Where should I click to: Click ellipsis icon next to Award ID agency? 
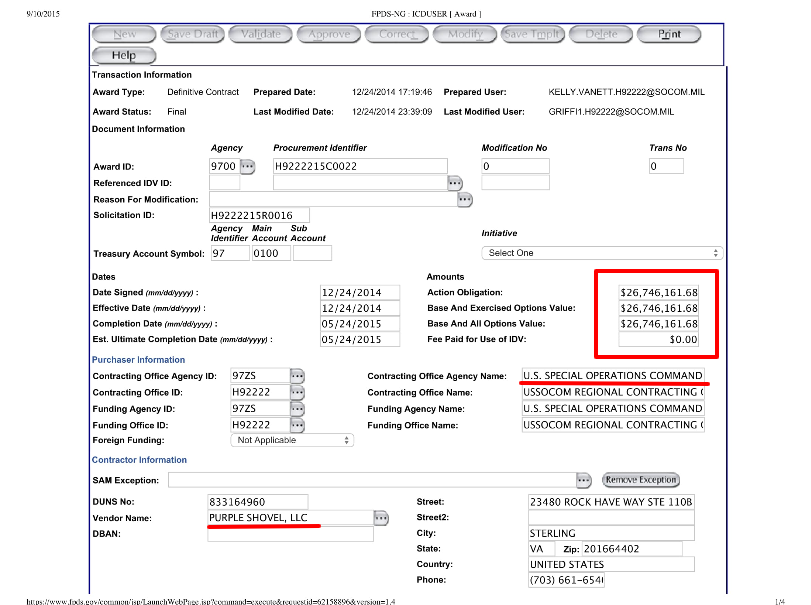248,166
